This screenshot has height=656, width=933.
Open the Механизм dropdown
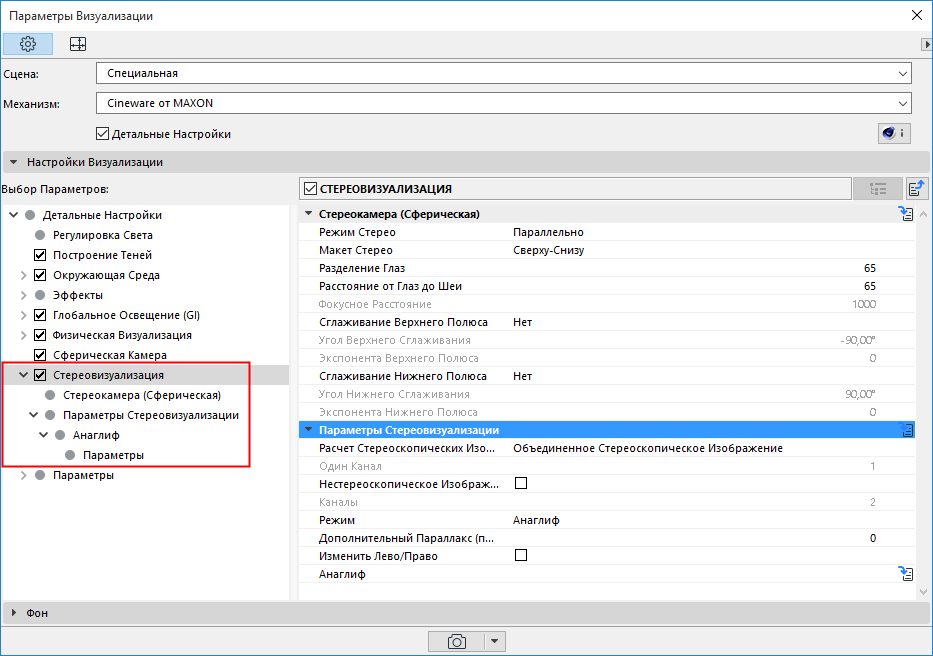[x=503, y=103]
